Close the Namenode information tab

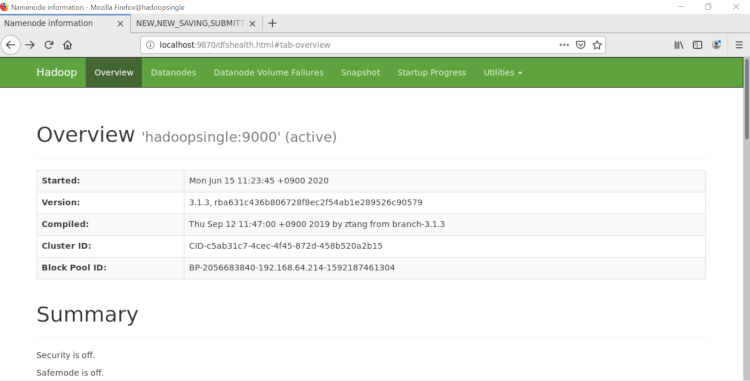[120, 23]
